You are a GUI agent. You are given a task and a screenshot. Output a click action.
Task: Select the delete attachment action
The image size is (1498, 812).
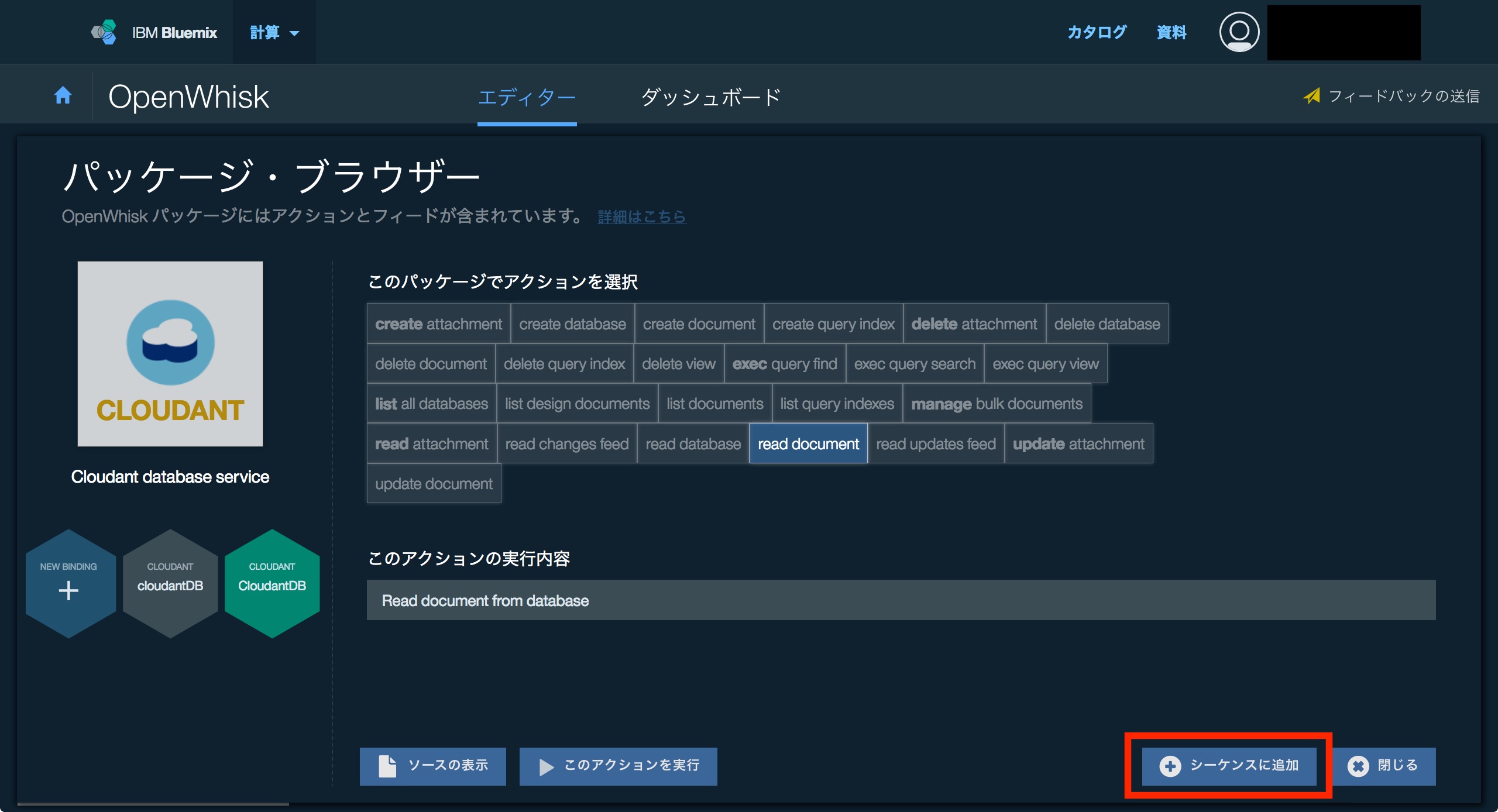pos(974,324)
